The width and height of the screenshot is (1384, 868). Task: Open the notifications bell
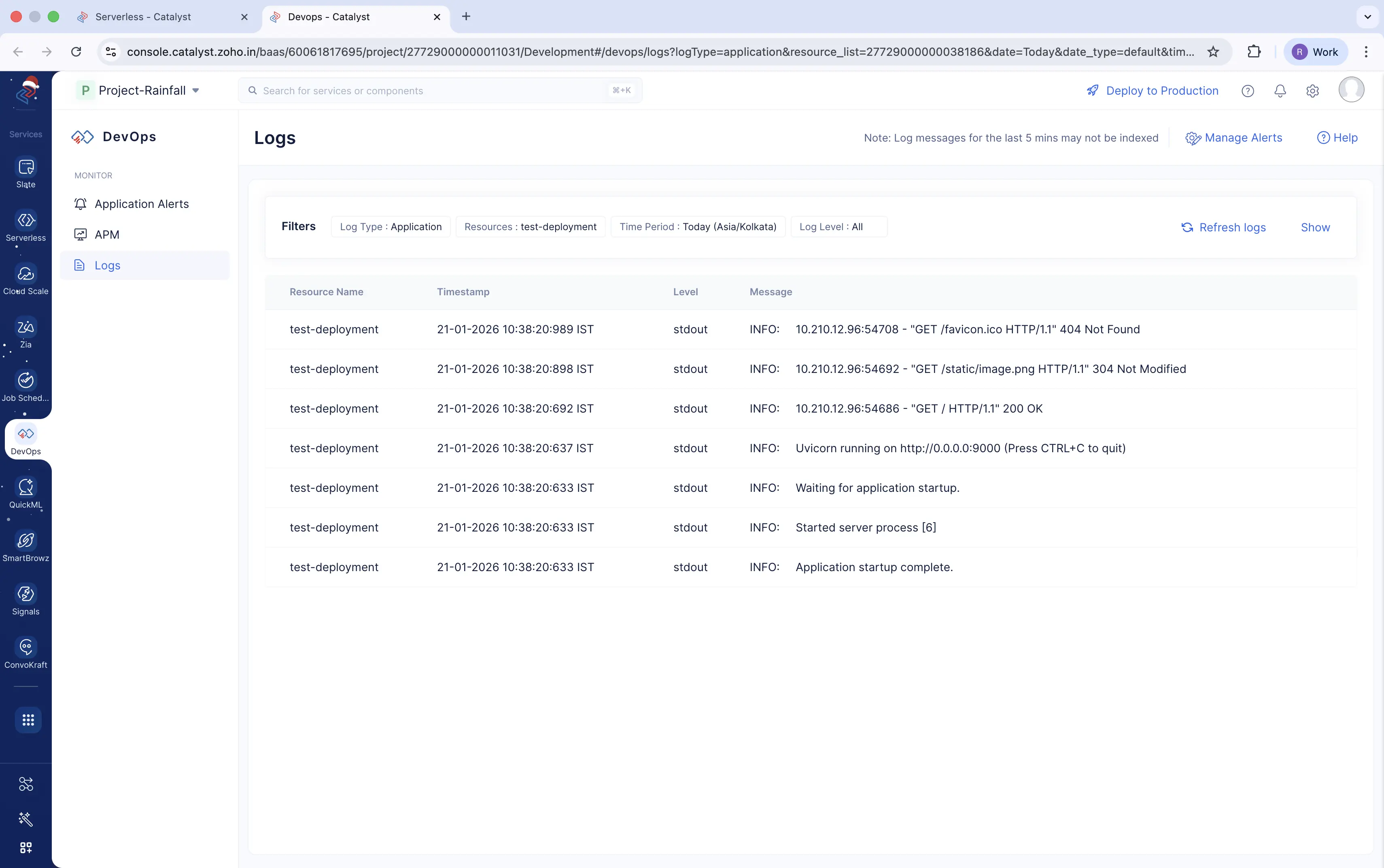click(x=1280, y=90)
